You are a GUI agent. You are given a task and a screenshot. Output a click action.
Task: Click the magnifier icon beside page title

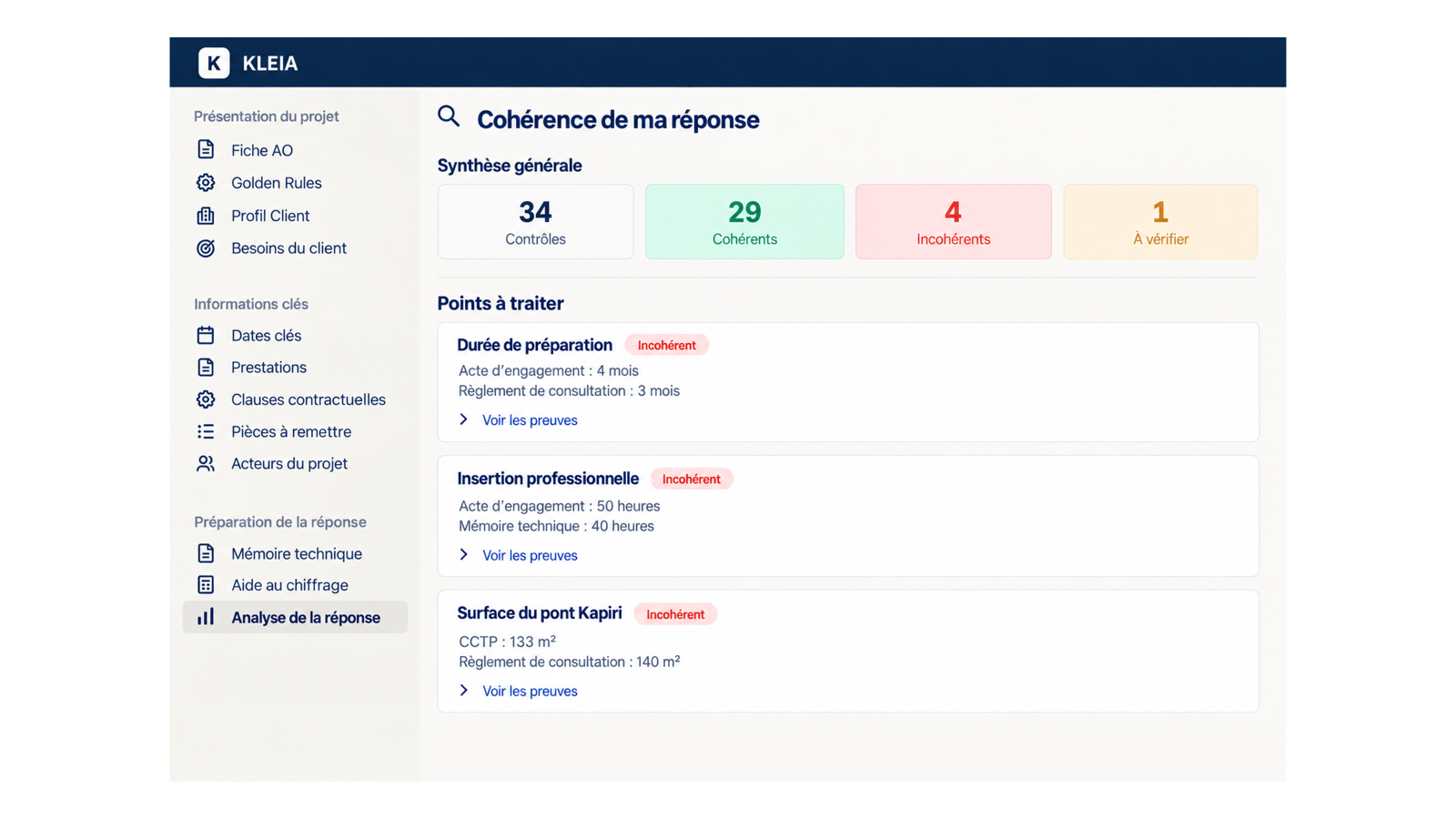pyautogui.click(x=449, y=116)
